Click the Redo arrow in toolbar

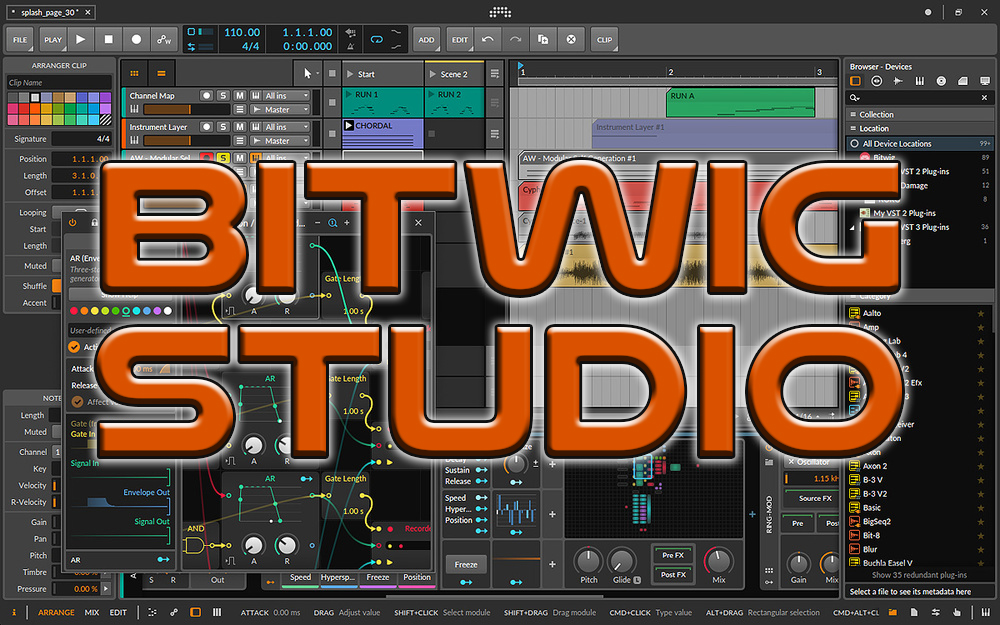515,40
